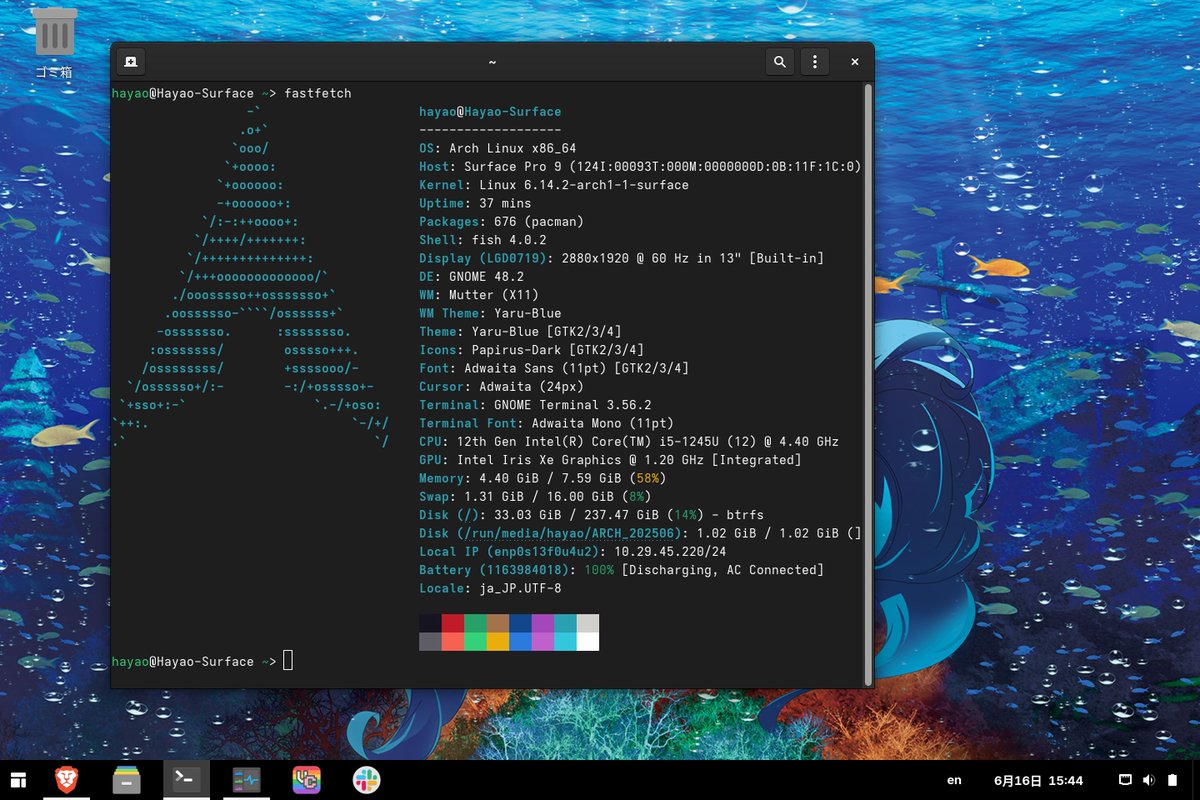Click the 'Host: Surface Pro 9' line
This screenshot has width=1200, height=800.
pyautogui.click(x=640, y=166)
